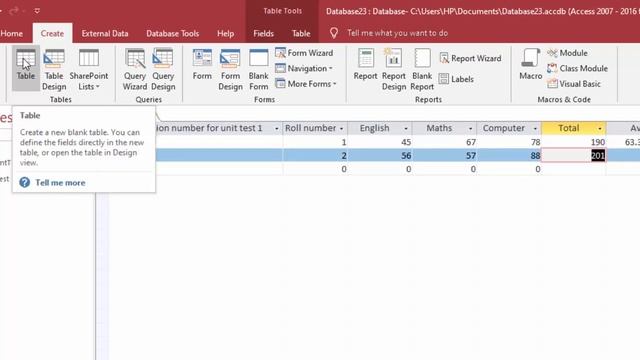Open the Roll number column dropdown

[x=341, y=129]
